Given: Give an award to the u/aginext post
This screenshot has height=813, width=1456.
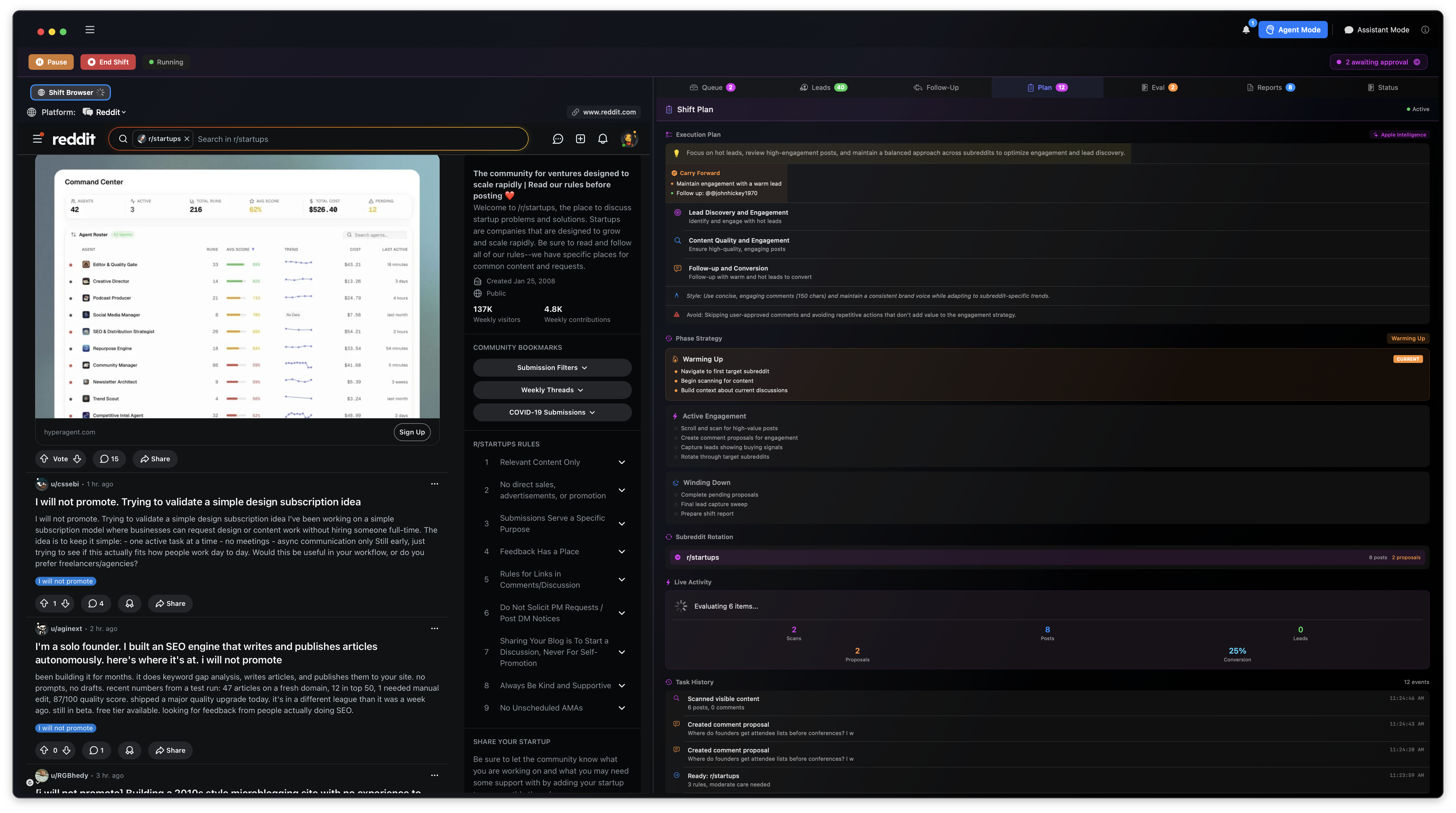Looking at the screenshot, I should click(x=129, y=750).
